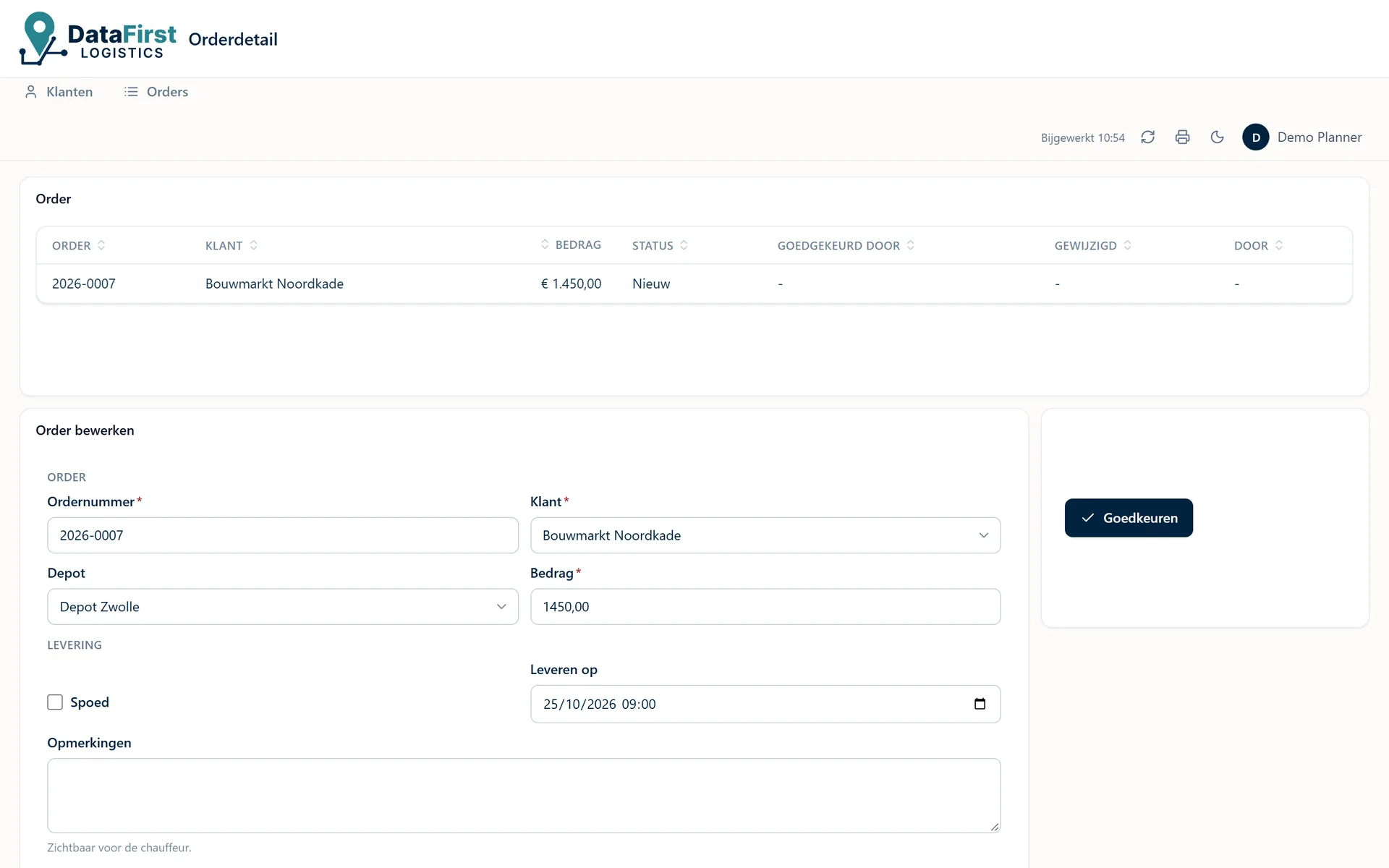Viewport: 1389px width, 868px height.
Task: Click the refresh icon next to Bijgewerkt
Action: tap(1147, 137)
